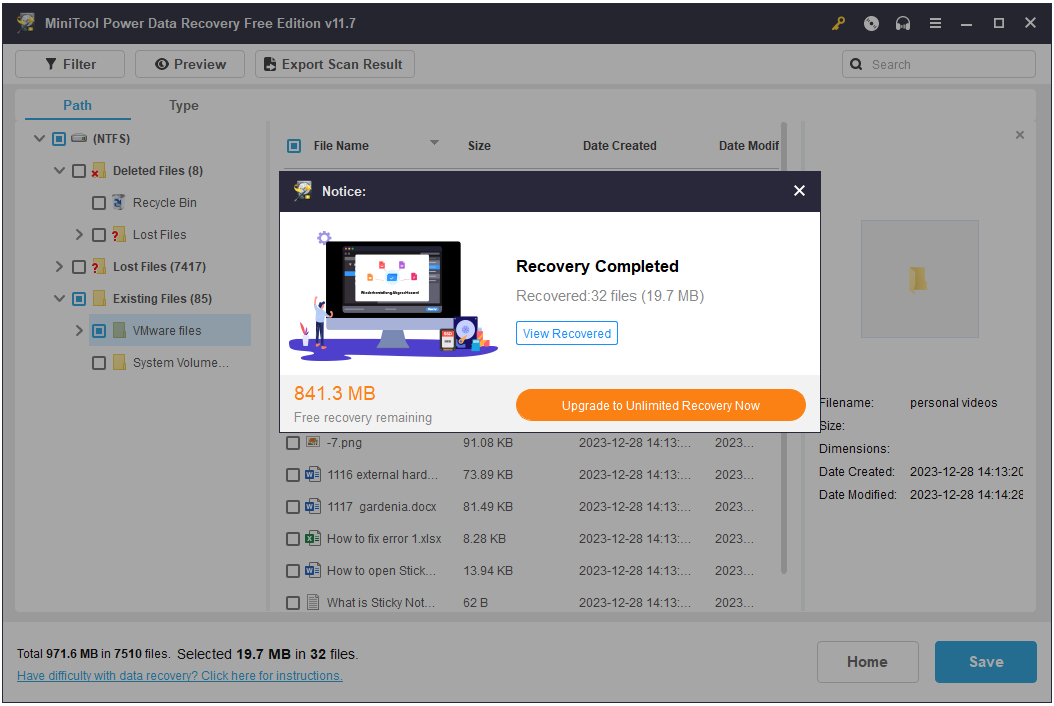The width and height of the screenshot is (1054, 706).
Task: Expand the VMware files node
Action: pos(79,331)
